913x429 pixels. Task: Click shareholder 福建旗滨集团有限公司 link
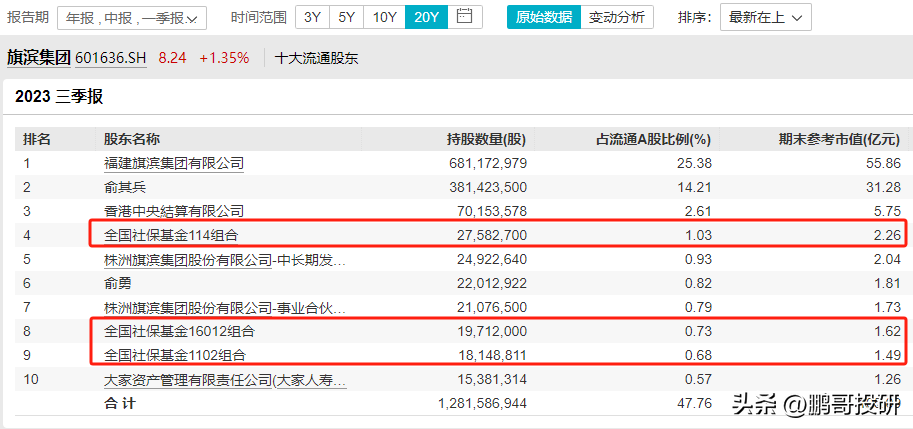click(173, 163)
